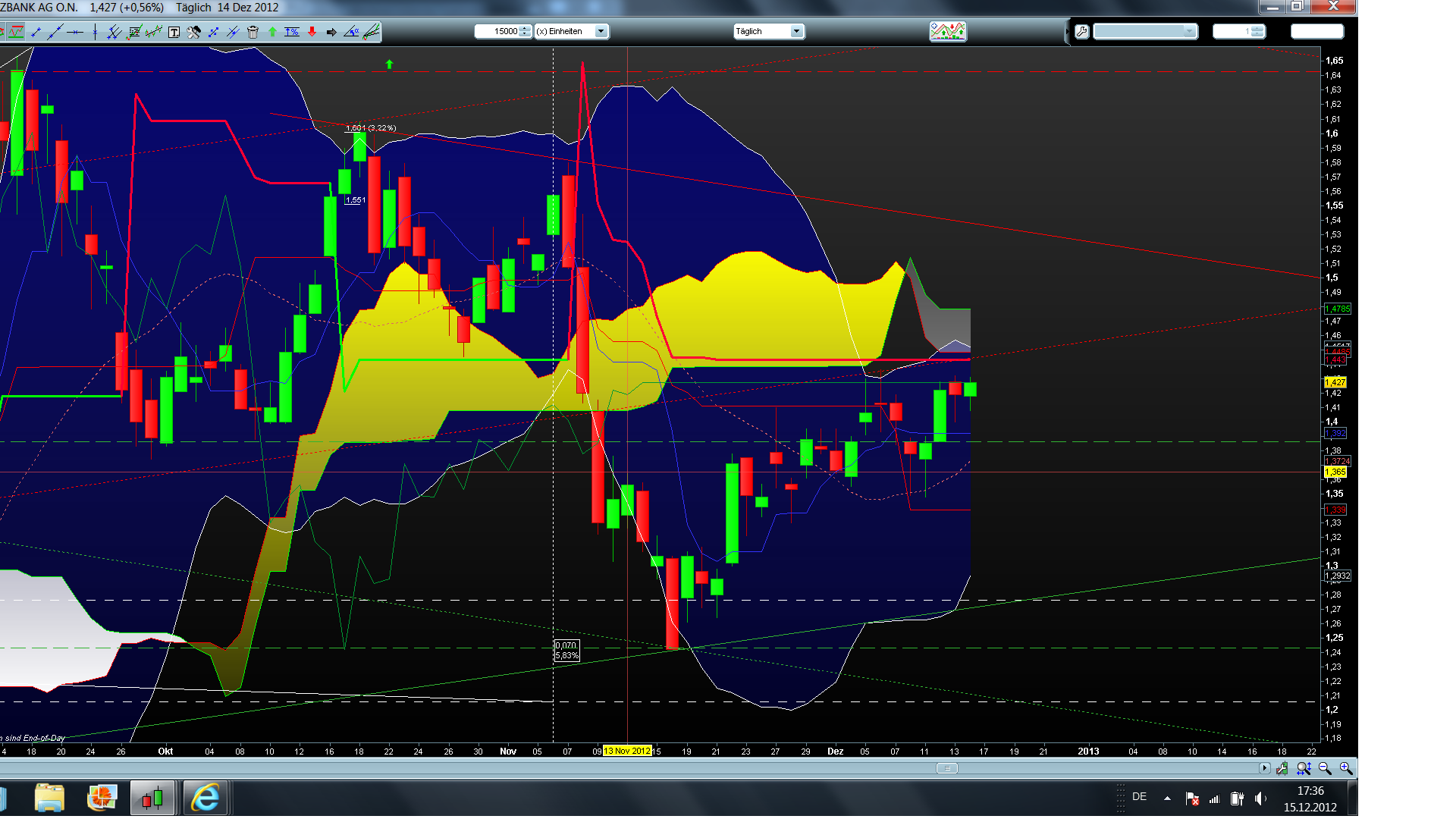The image size is (1456, 819).
Task: Toggle the vertical line tool
Action: click(95, 32)
